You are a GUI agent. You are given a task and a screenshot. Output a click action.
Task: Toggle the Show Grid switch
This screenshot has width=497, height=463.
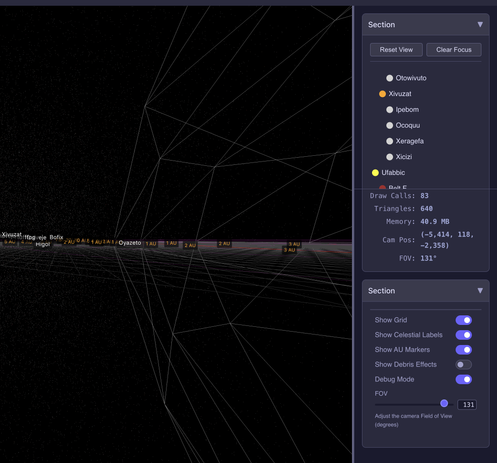[x=464, y=320]
